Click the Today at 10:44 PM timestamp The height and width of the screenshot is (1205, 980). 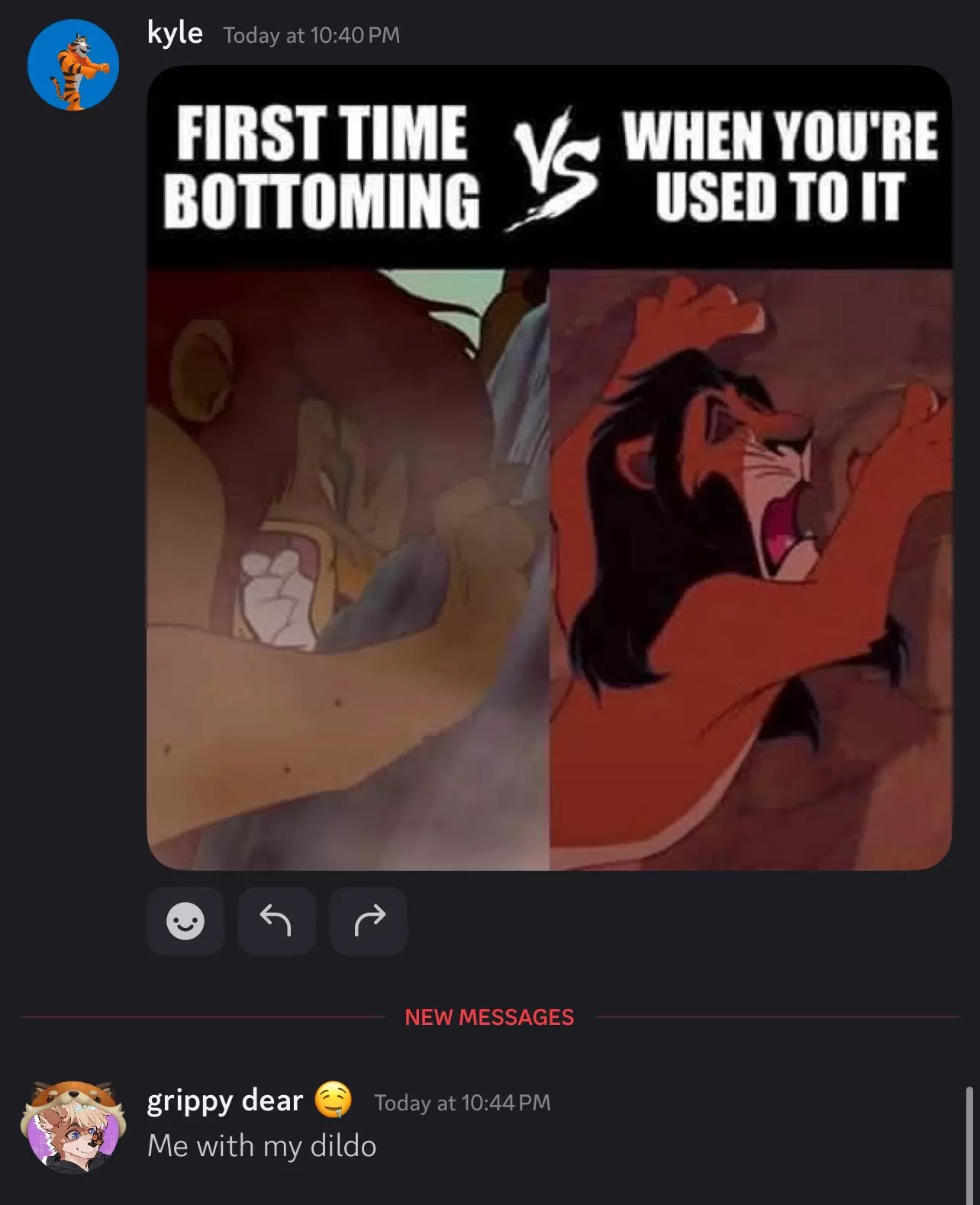click(x=463, y=1103)
